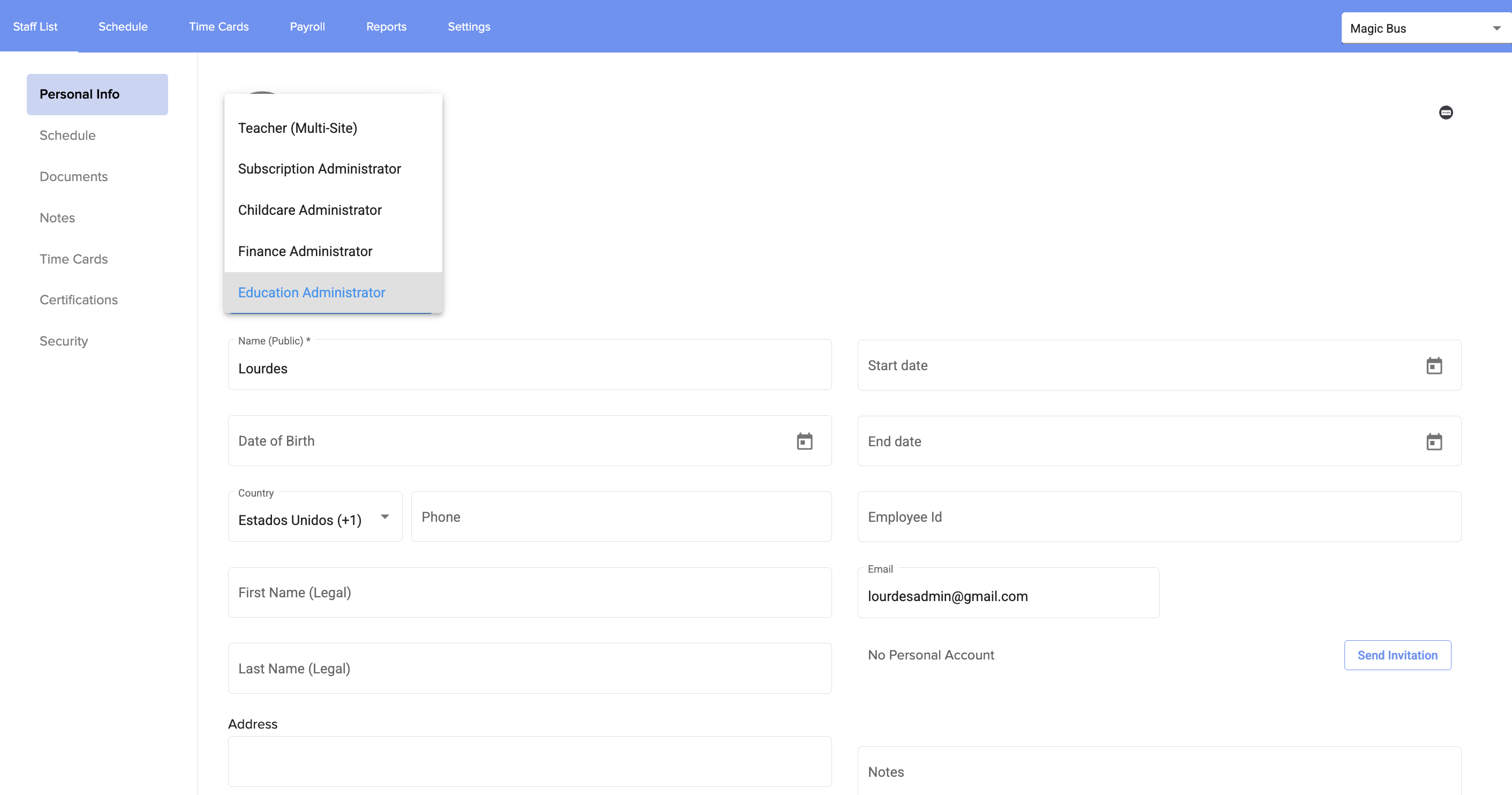Select the Finance Administrator option
This screenshot has width=1512, height=795.
point(305,251)
